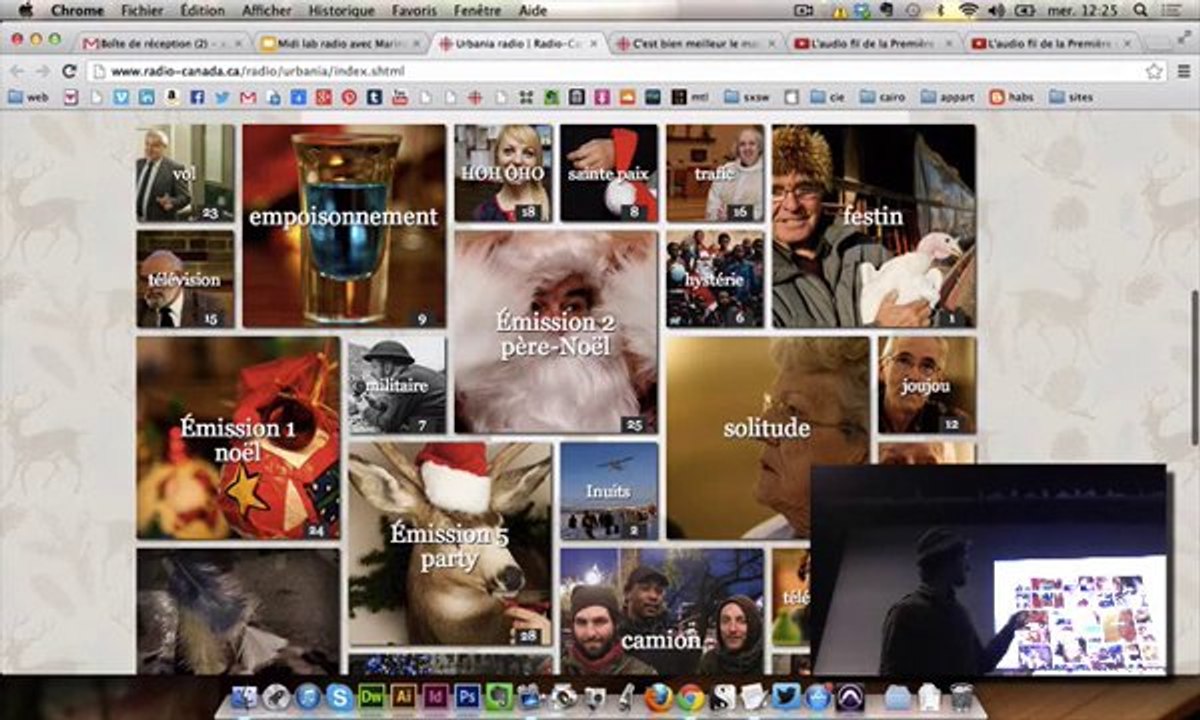Screen dimensions: 1200x720
Task: Open the Émission 5 party tile
Action: point(450,544)
